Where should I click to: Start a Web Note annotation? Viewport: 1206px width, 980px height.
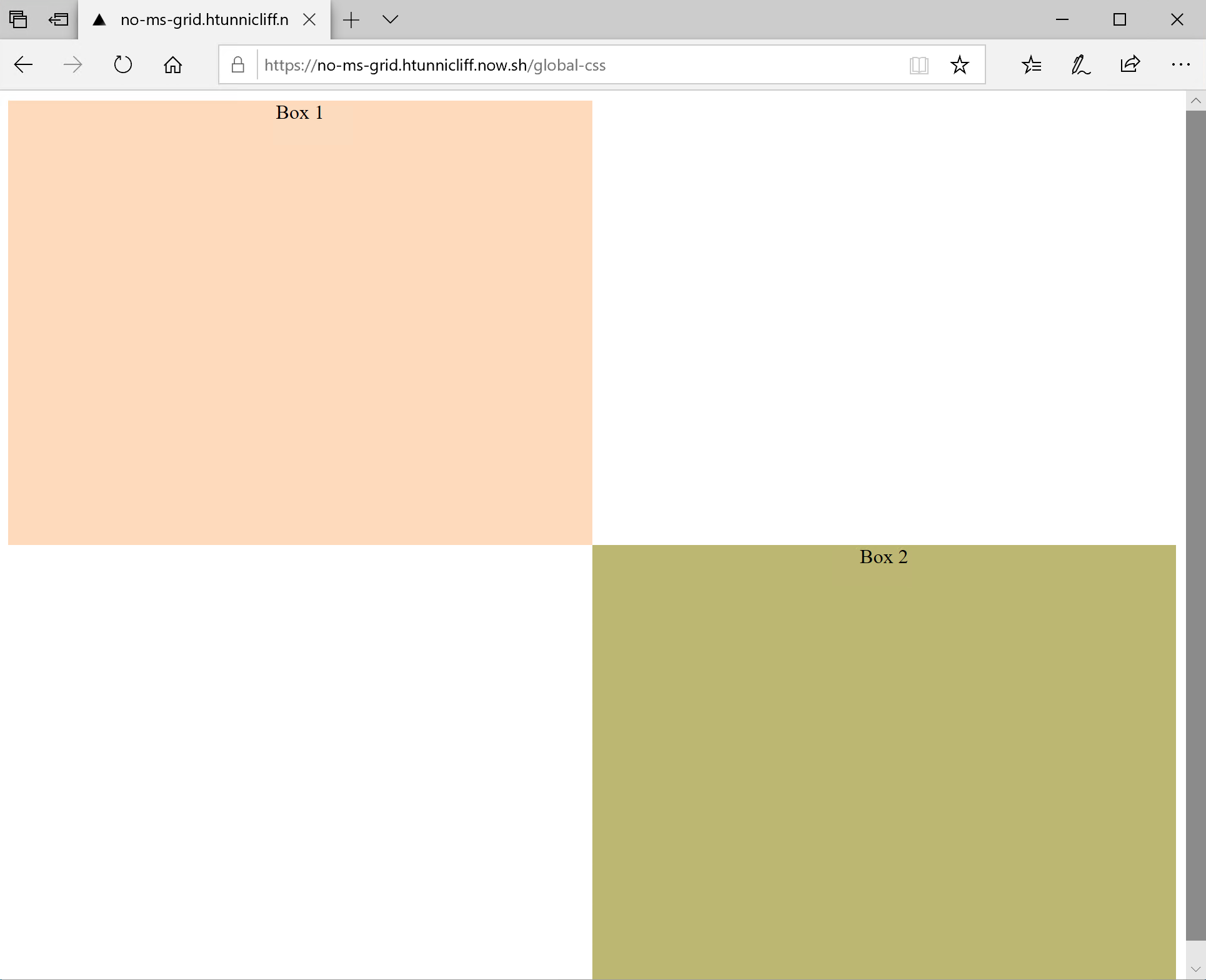1080,64
